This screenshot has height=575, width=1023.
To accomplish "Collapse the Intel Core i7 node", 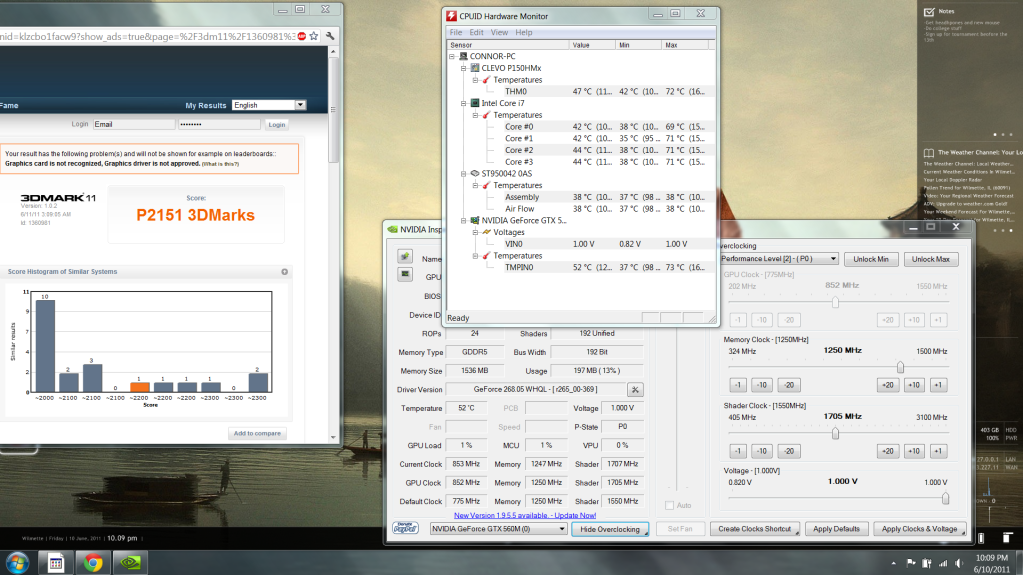I will [x=463, y=103].
